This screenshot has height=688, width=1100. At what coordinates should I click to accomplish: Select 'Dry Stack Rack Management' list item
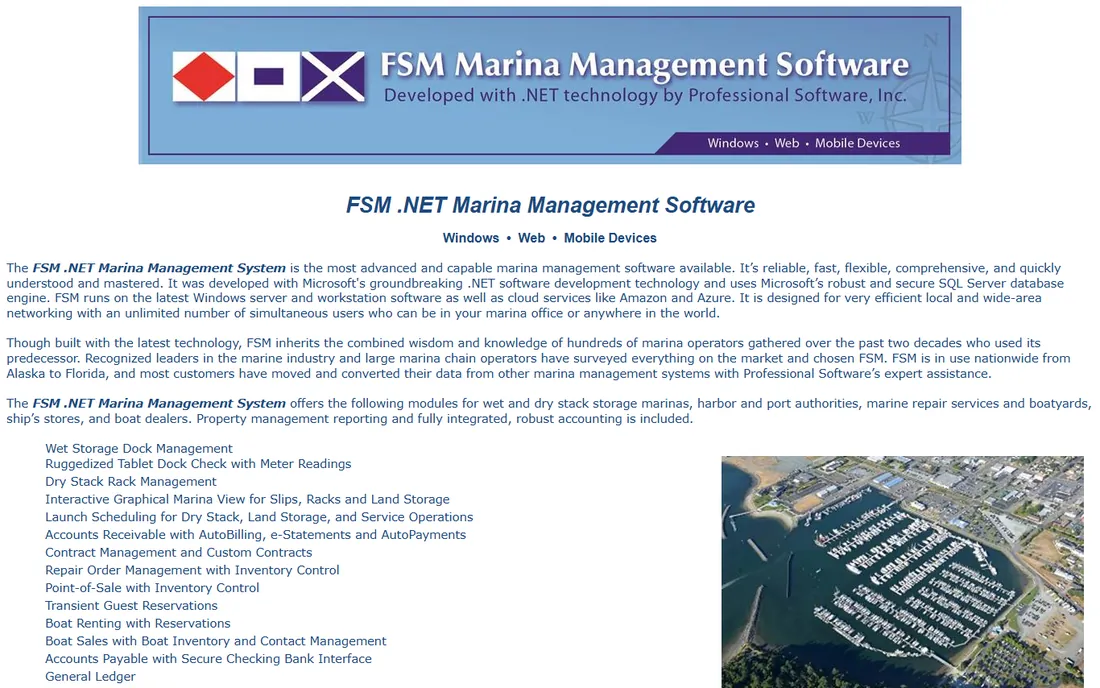click(130, 481)
